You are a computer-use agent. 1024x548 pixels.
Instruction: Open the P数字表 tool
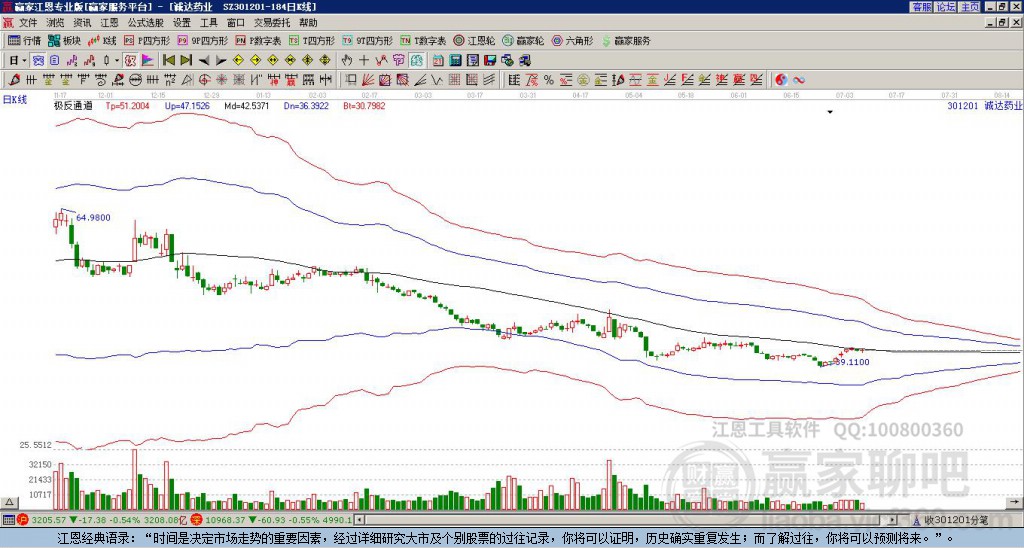(x=259, y=40)
